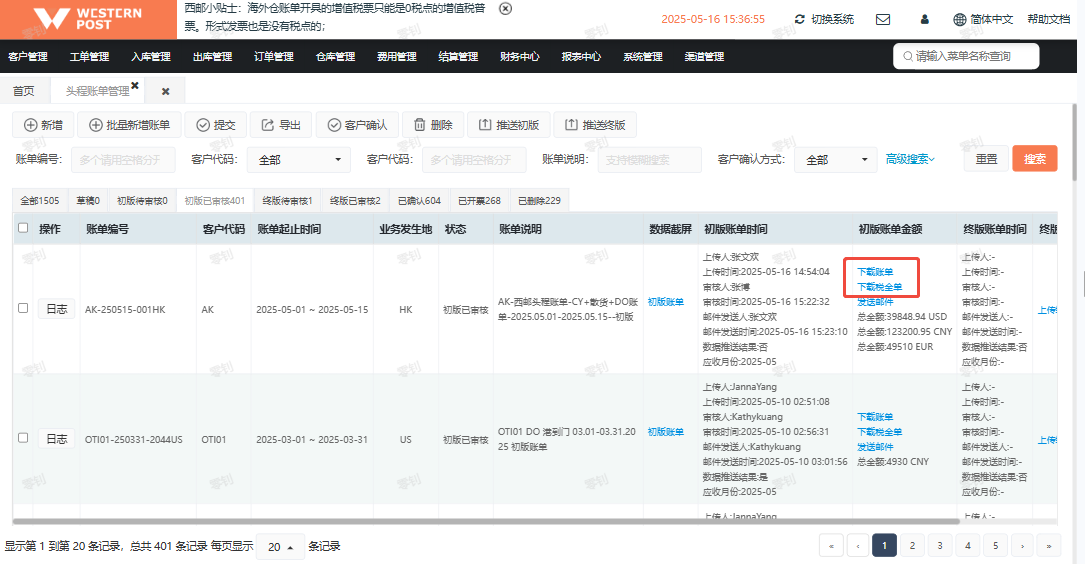
Task: Click 日志 button for AK-250515-001HK
Action: pos(56,309)
